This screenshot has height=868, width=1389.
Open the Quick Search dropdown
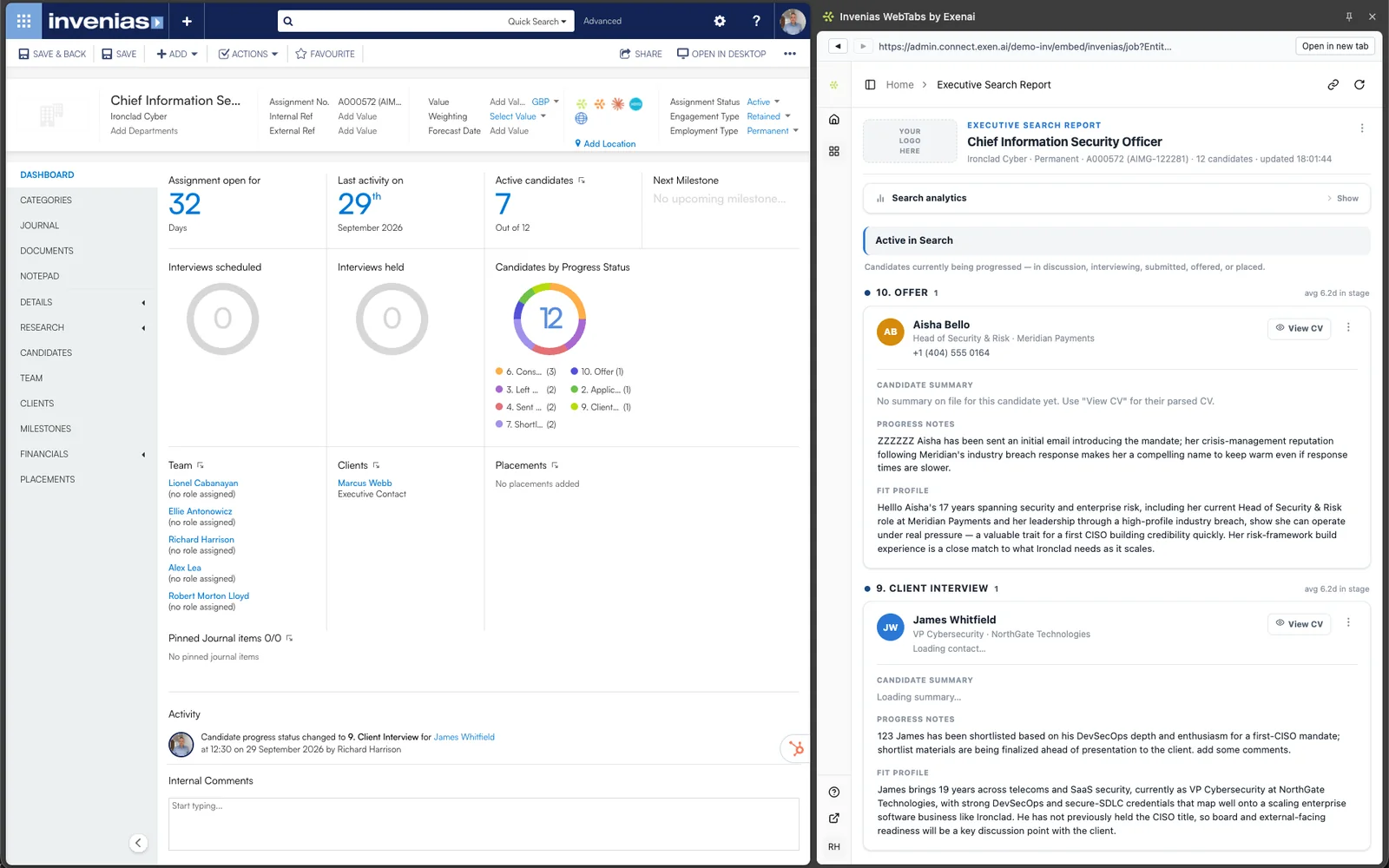537,21
